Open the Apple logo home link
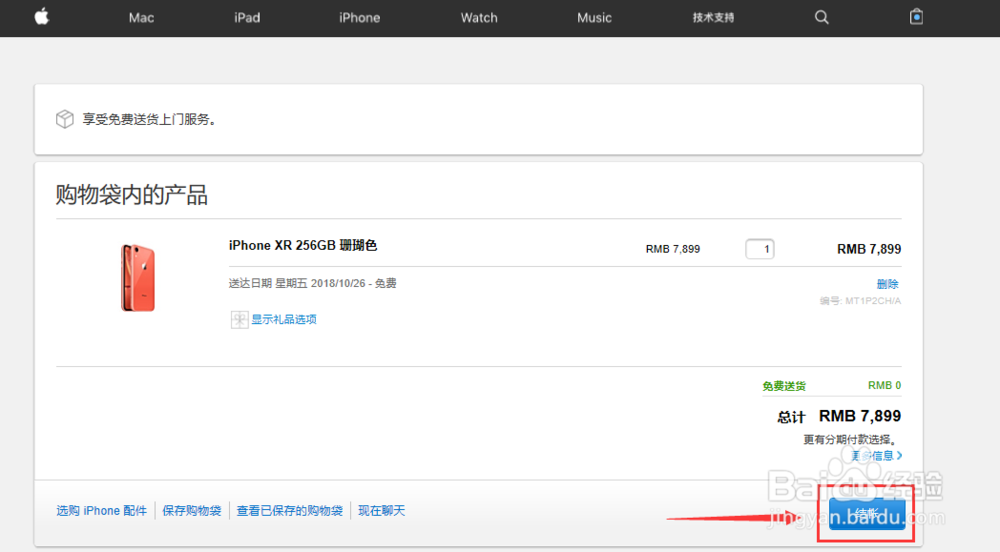 42,17
